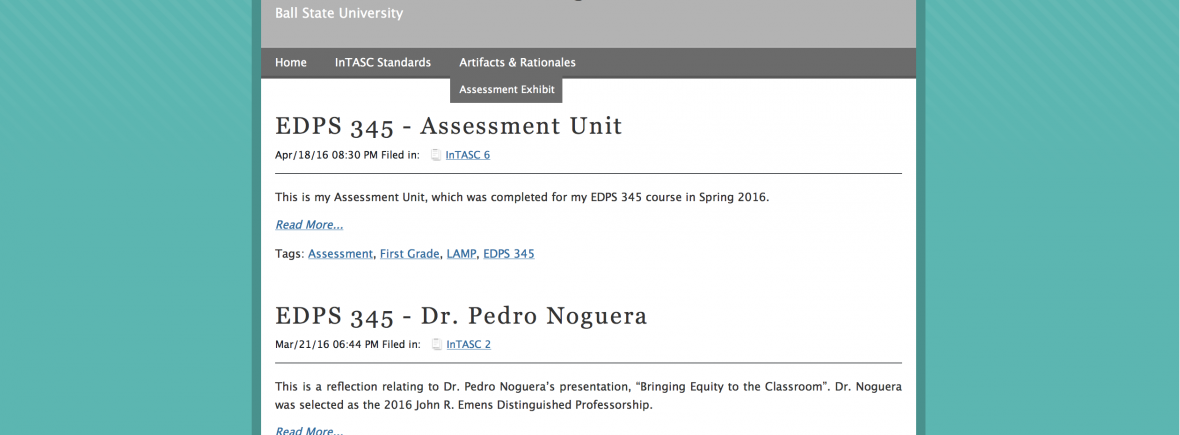Click the category icon beside InTASC 2

[436, 345]
